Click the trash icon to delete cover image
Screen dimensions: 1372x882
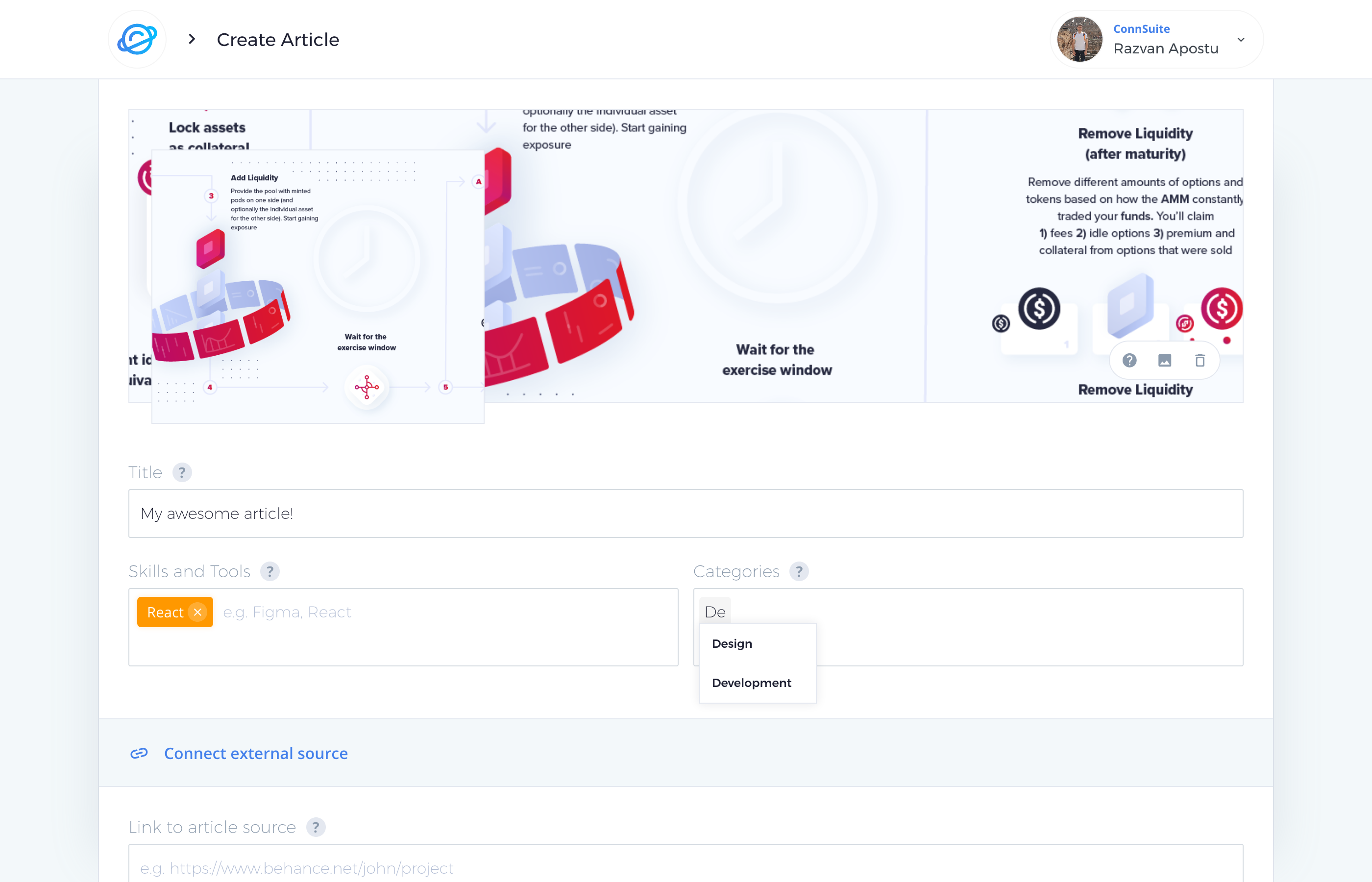(1200, 360)
